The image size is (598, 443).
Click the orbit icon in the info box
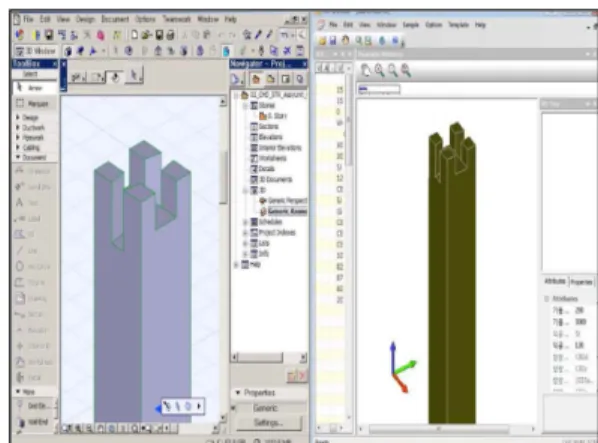coord(115,77)
